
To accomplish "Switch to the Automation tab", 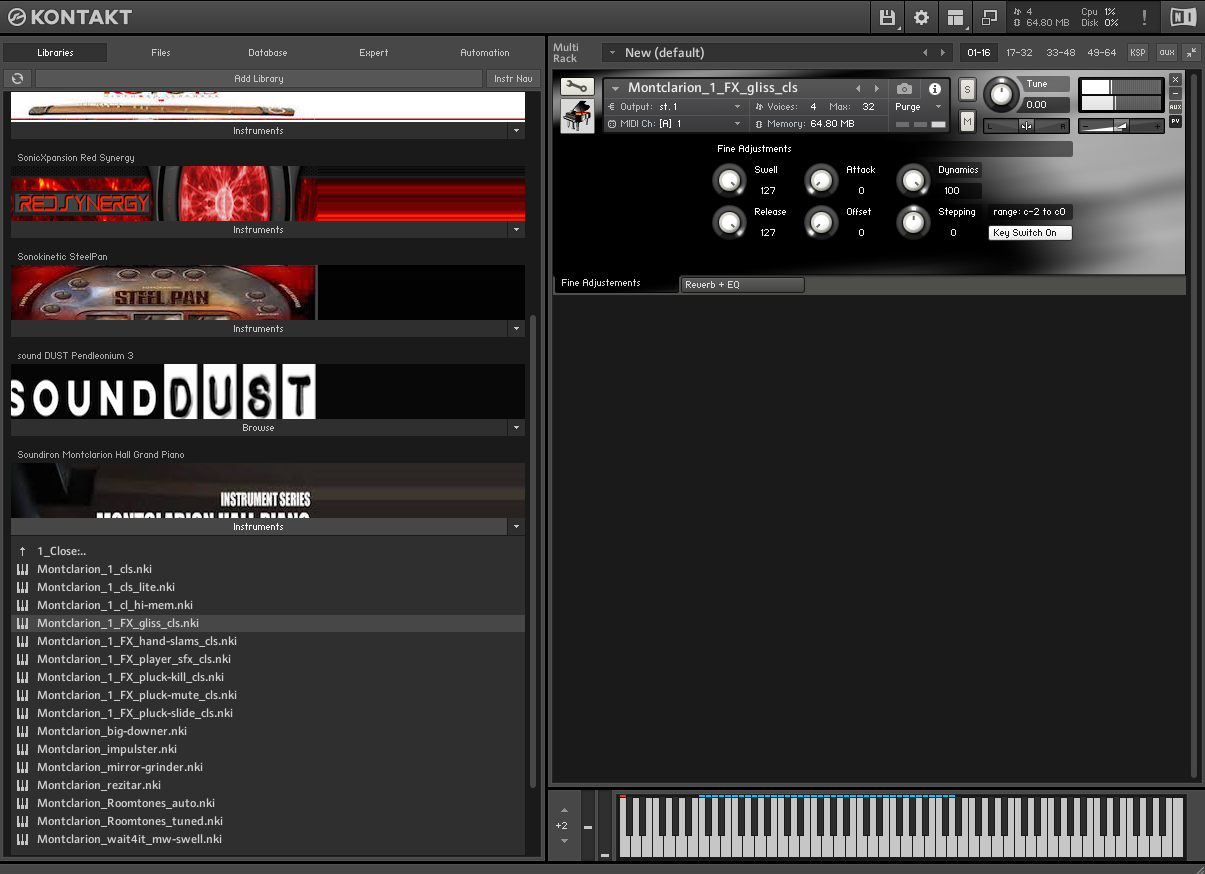I will click(485, 52).
